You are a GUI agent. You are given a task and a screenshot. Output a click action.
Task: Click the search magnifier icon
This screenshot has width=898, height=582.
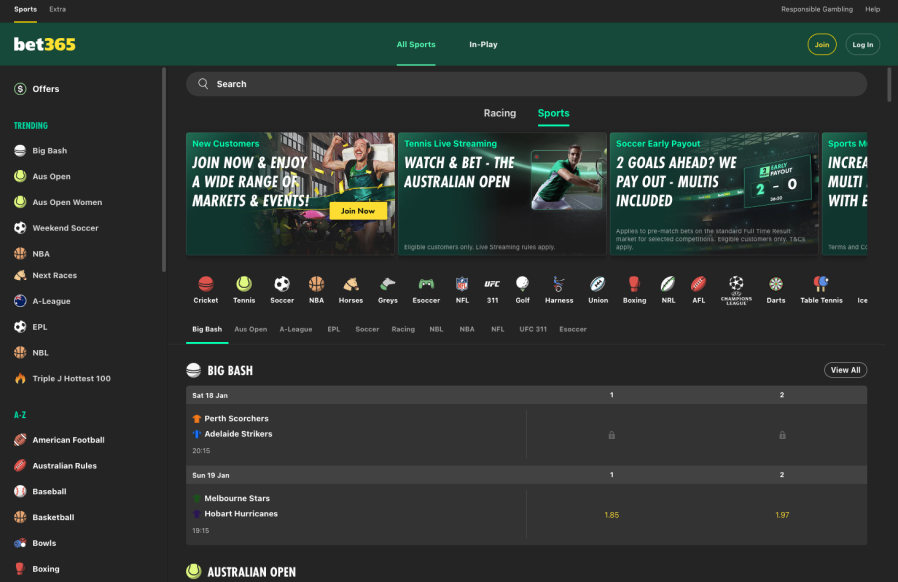coord(203,84)
